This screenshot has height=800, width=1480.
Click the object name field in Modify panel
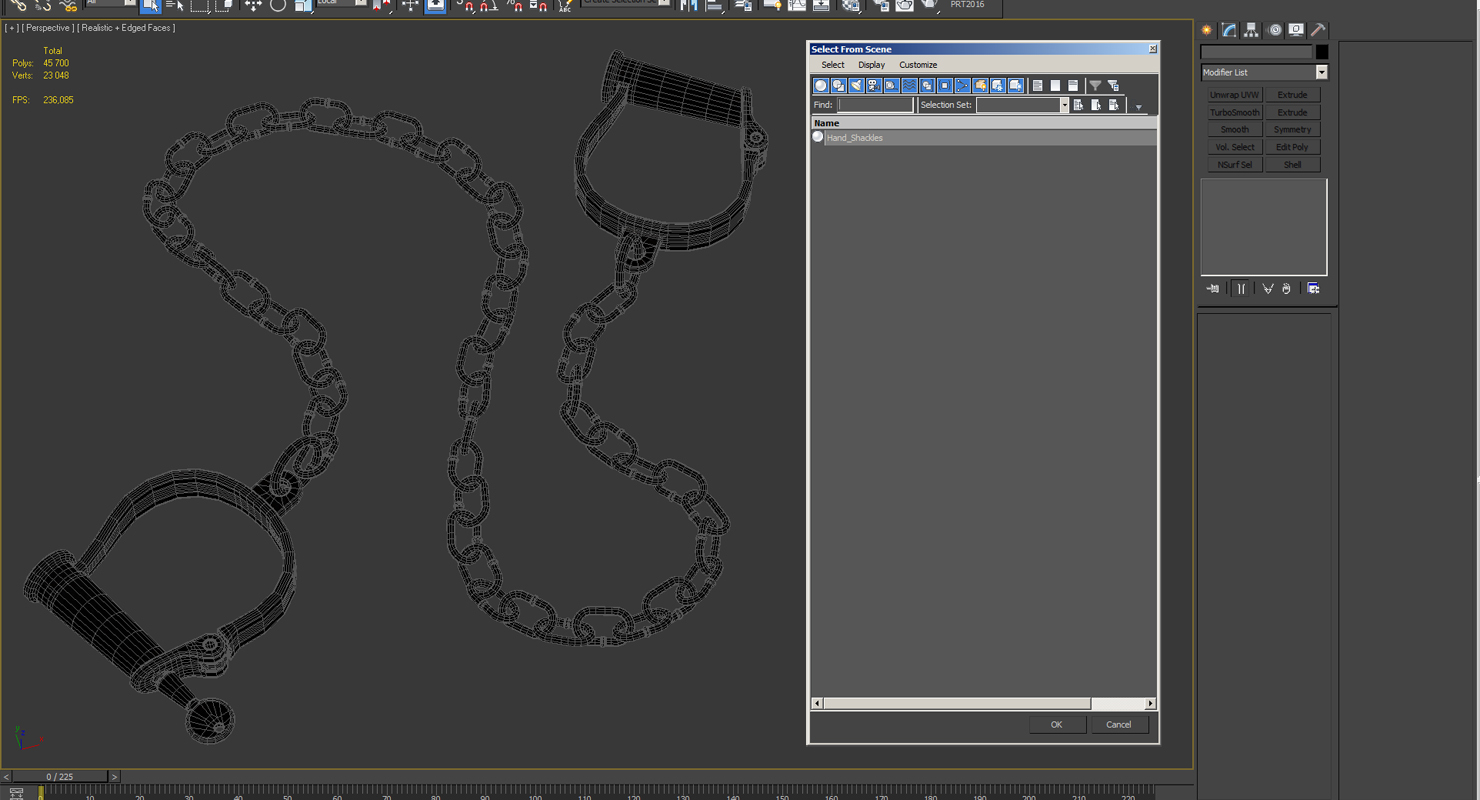pyautogui.click(x=1257, y=52)
